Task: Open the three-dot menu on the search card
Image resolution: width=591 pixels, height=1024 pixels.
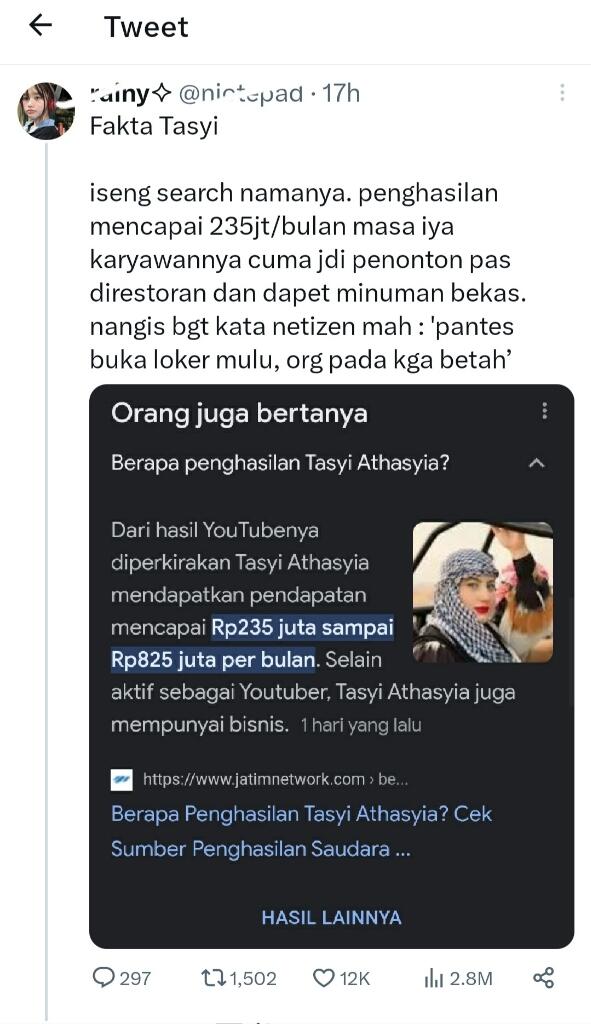Action: point(545,412)
